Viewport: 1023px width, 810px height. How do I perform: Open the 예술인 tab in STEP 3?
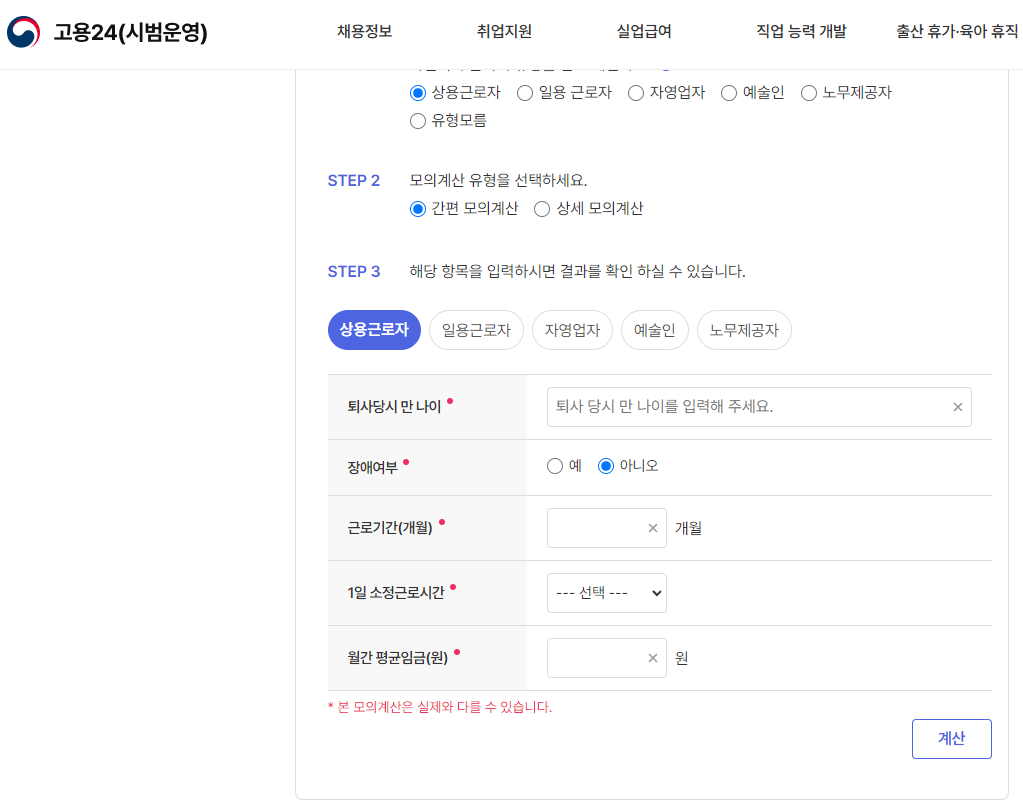click(x=654, y=329)
